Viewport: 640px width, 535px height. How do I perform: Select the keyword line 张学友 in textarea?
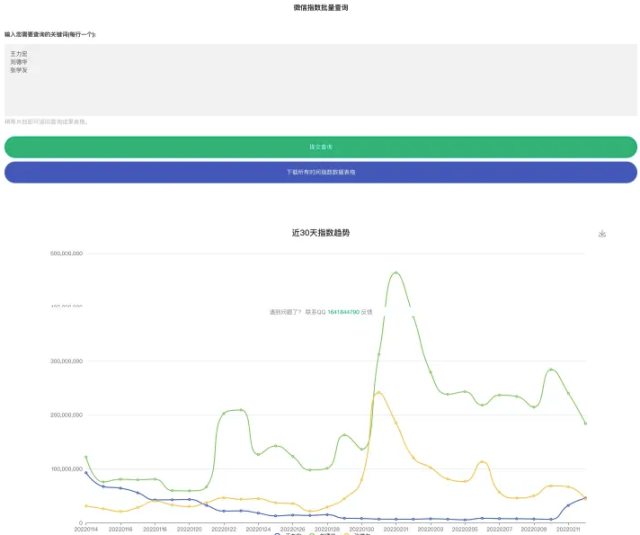(19, 70)
